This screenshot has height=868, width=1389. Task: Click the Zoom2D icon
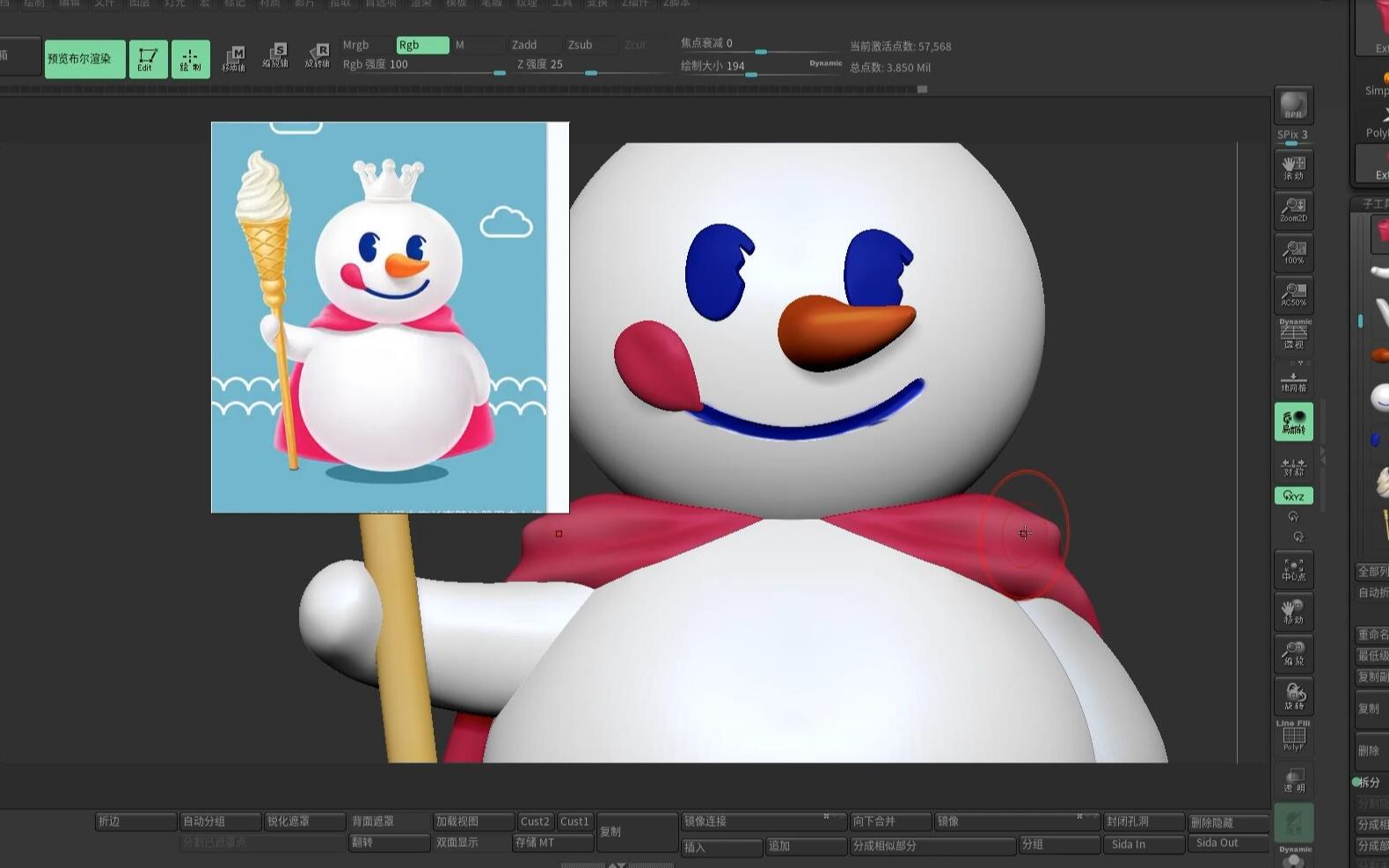pyautogui.click(x=1293, y=209)
